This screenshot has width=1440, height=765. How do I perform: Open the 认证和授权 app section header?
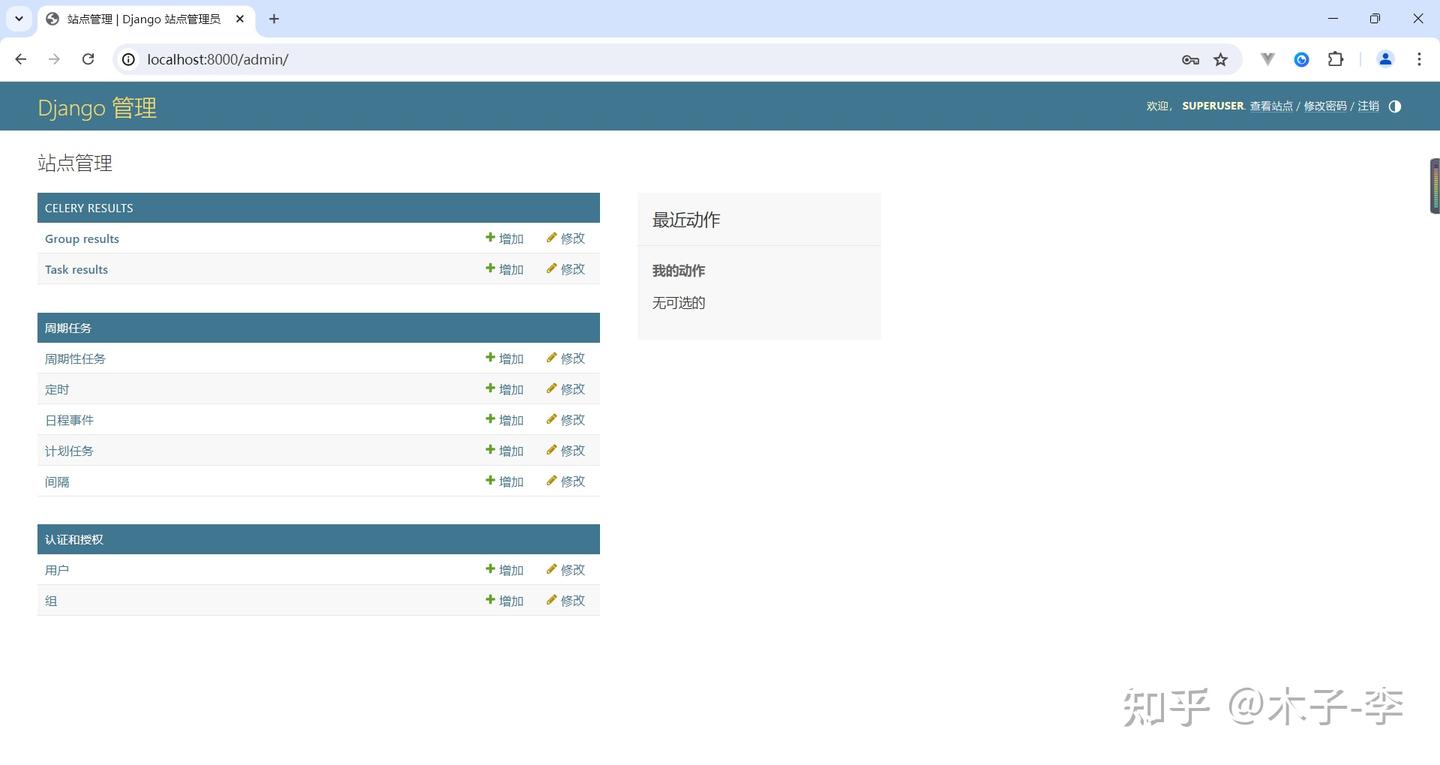pos(74,540)
